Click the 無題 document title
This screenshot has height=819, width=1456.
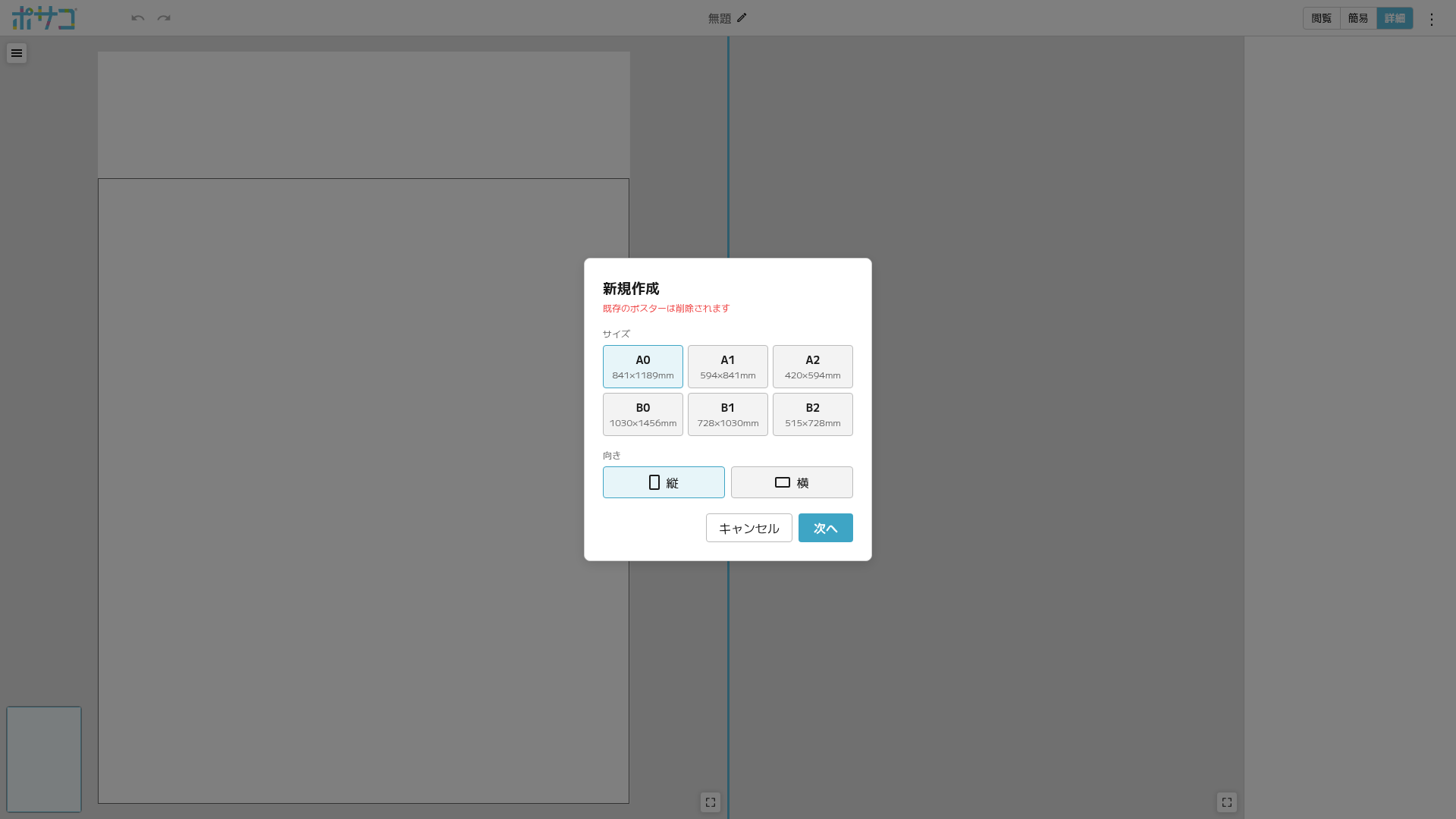click(x=720, y=18)
